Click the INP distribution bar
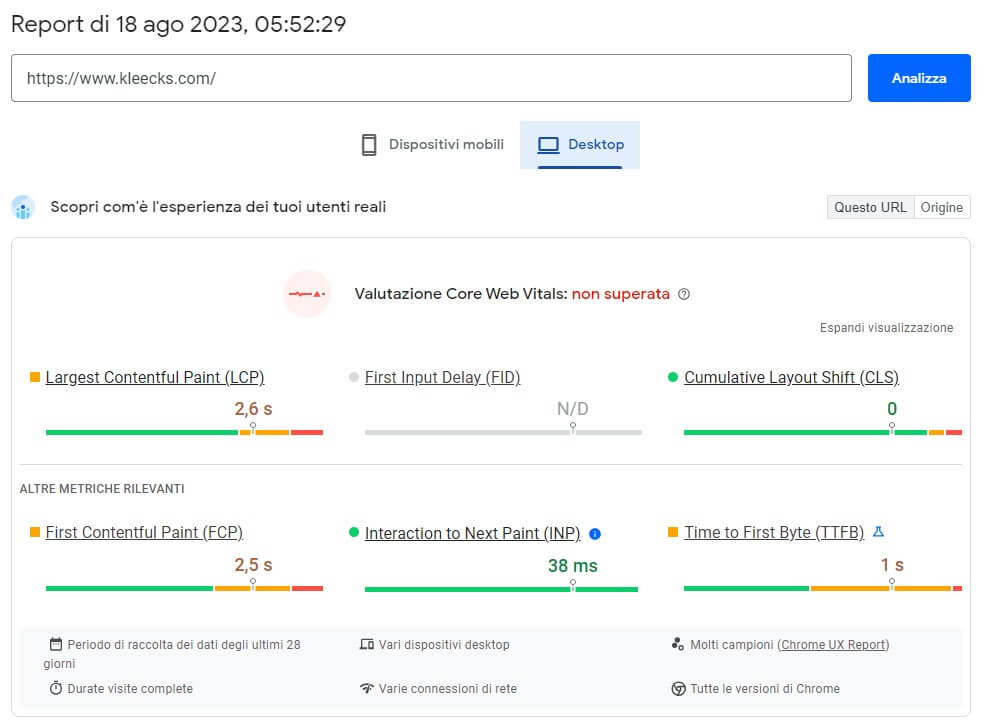984x728 pixels. point(501,589)
